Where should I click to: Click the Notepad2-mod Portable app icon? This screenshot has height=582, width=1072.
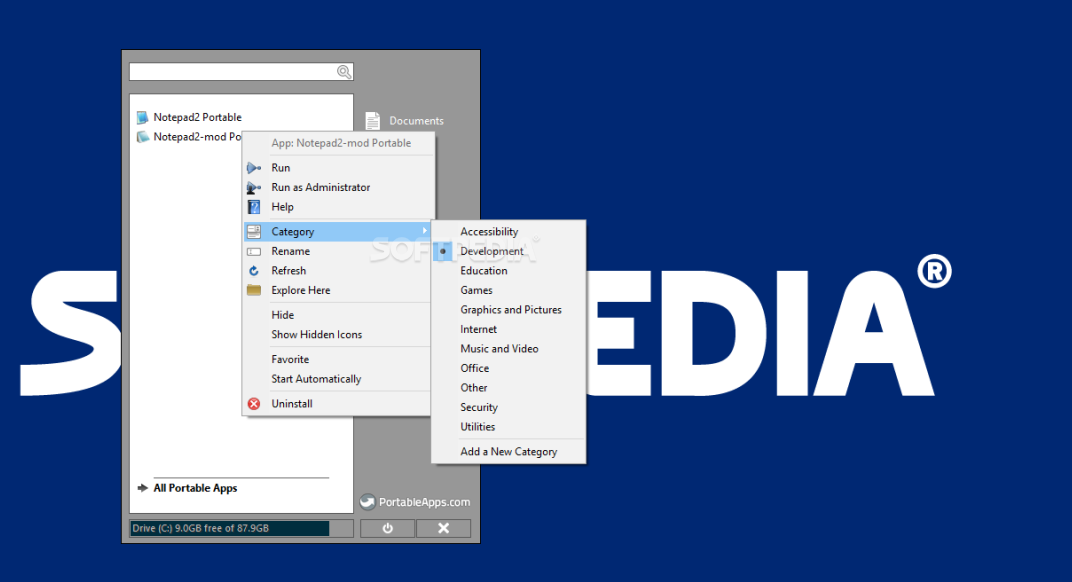coord(142,137)
